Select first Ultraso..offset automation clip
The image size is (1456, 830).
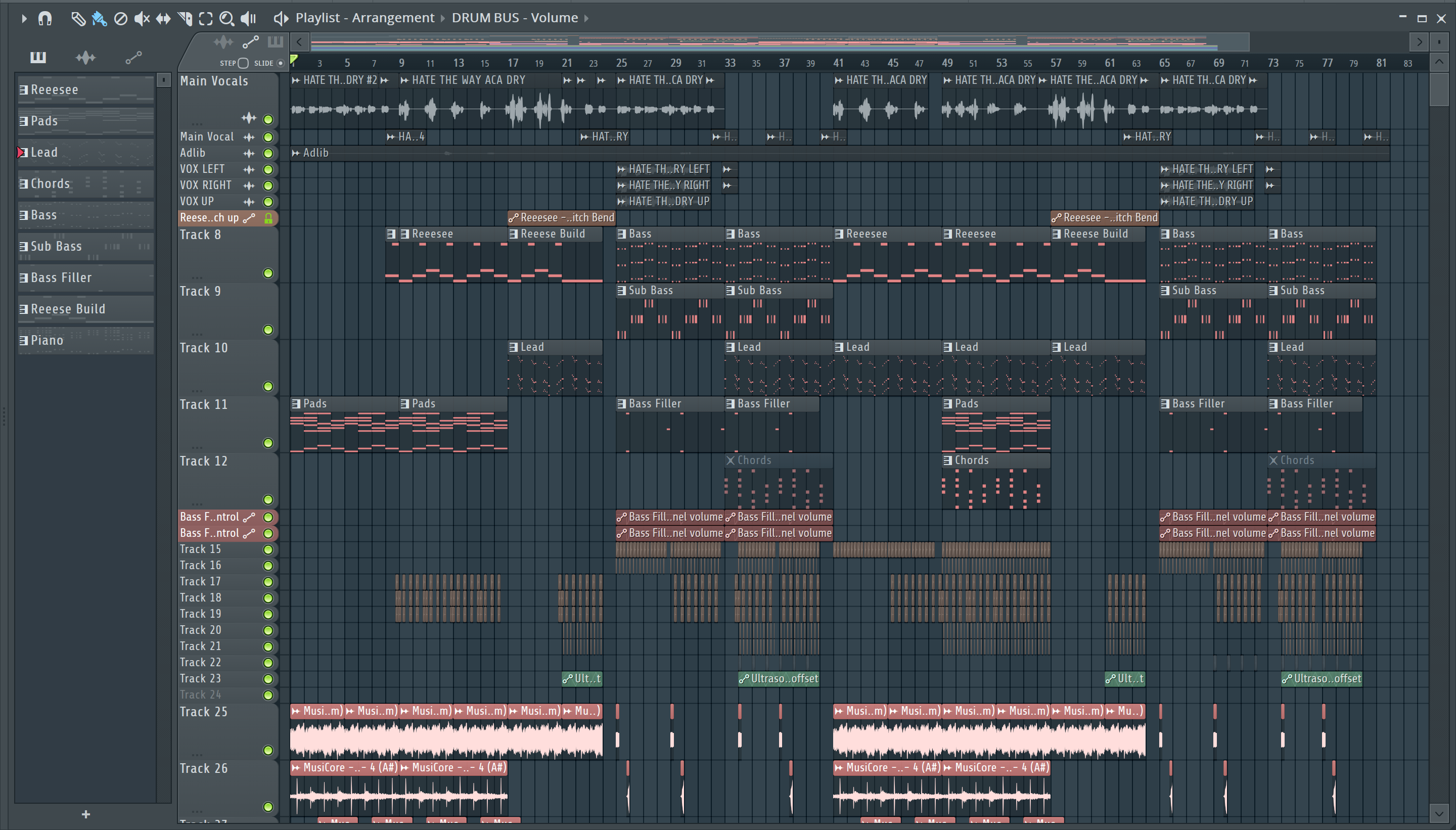[x=778, y=678]
